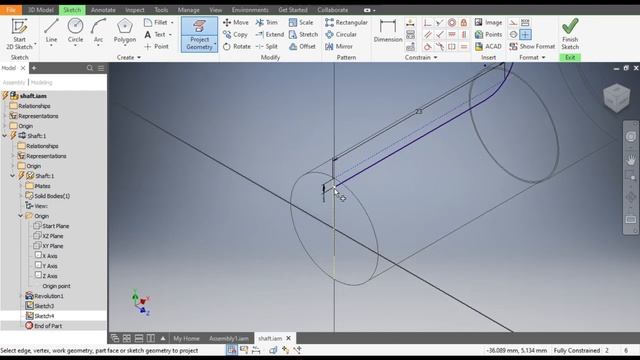This screenshot has height=360, width=640.
Task: Click the ViewCube
Action: click(x=616, y=98)
